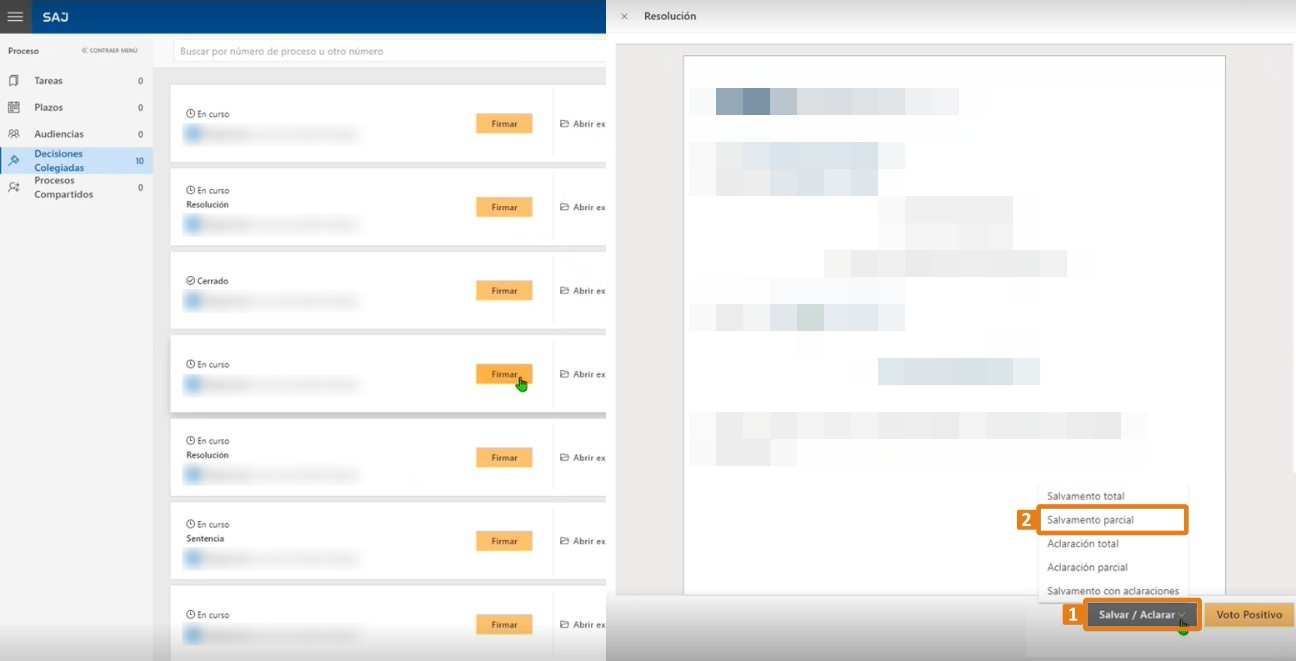1296x661 pixels.
Task: Open Abrir ex link on Sentencia card
Action: click(x=582, y=541)
